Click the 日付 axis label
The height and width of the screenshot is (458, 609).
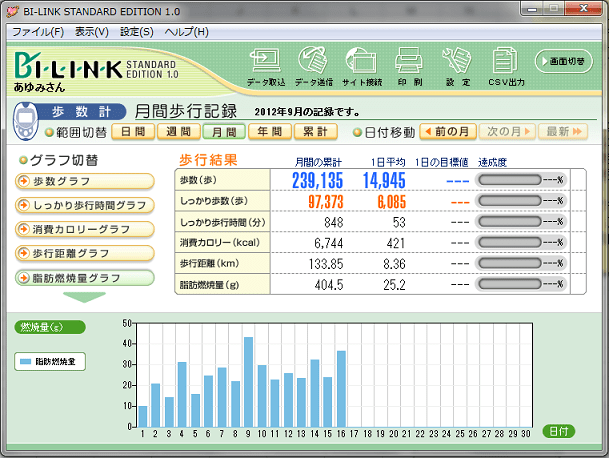[x=559, y=431]
